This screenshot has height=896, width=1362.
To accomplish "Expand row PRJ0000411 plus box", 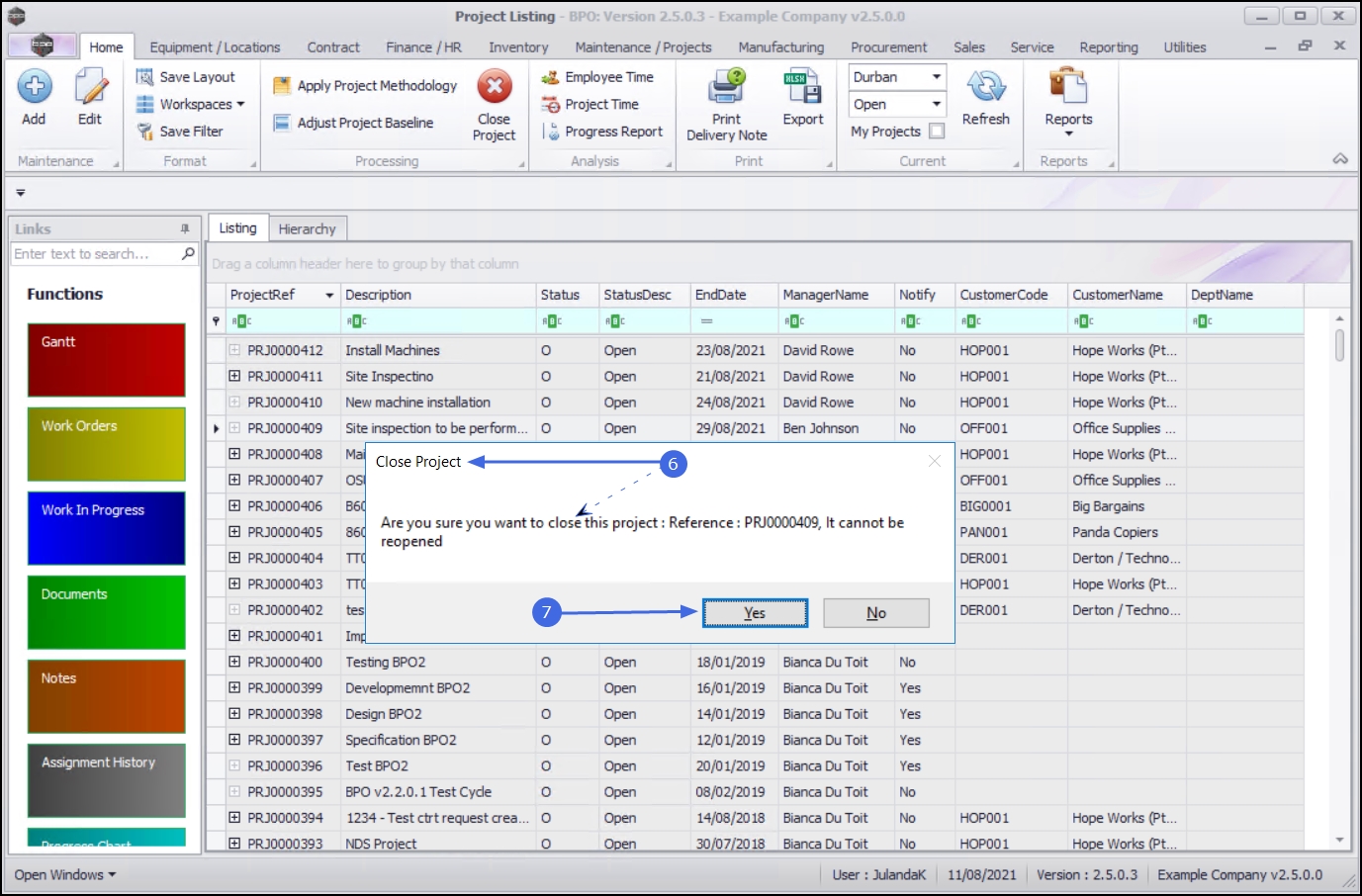I will 234,376.
